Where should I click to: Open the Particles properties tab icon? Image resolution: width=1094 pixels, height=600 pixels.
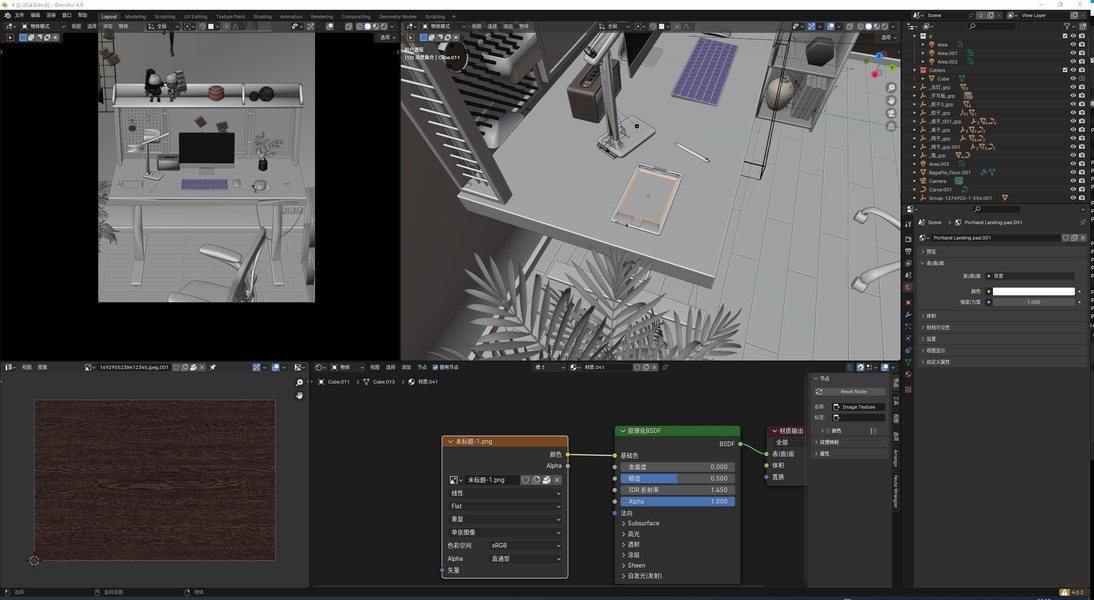click(x=908, y=327)
